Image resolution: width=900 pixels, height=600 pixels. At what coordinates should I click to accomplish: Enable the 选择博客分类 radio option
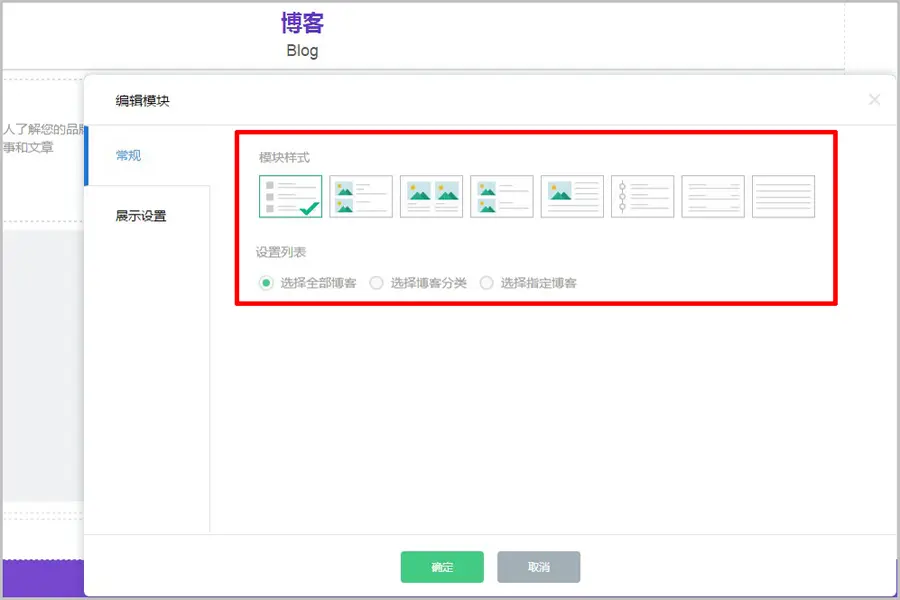coord(377,283)
